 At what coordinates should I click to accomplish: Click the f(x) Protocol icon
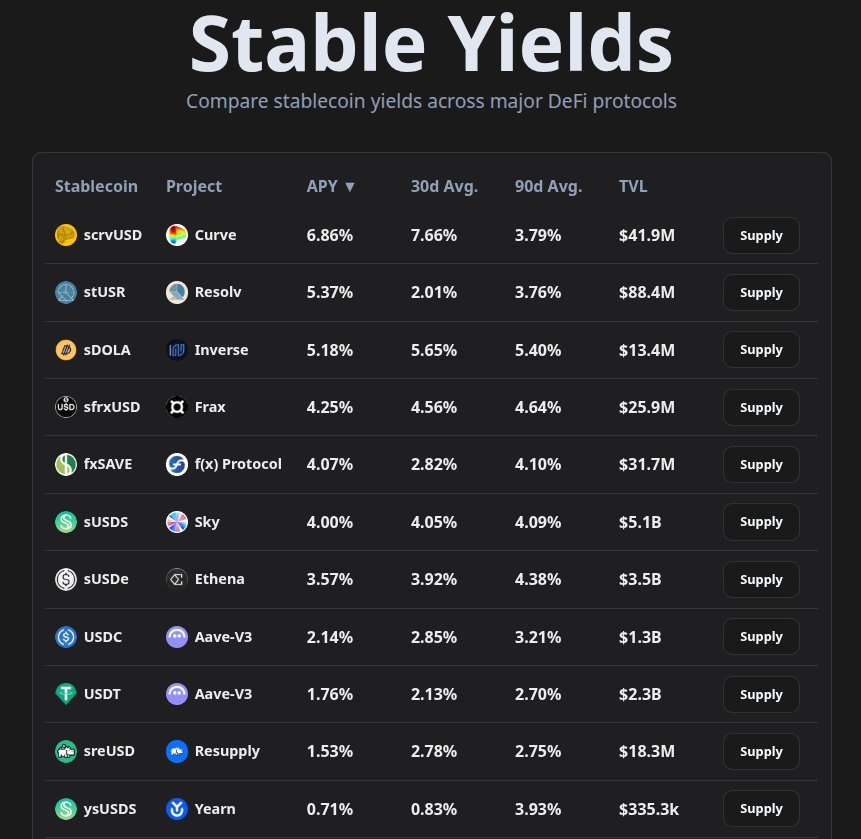[177, 465]
